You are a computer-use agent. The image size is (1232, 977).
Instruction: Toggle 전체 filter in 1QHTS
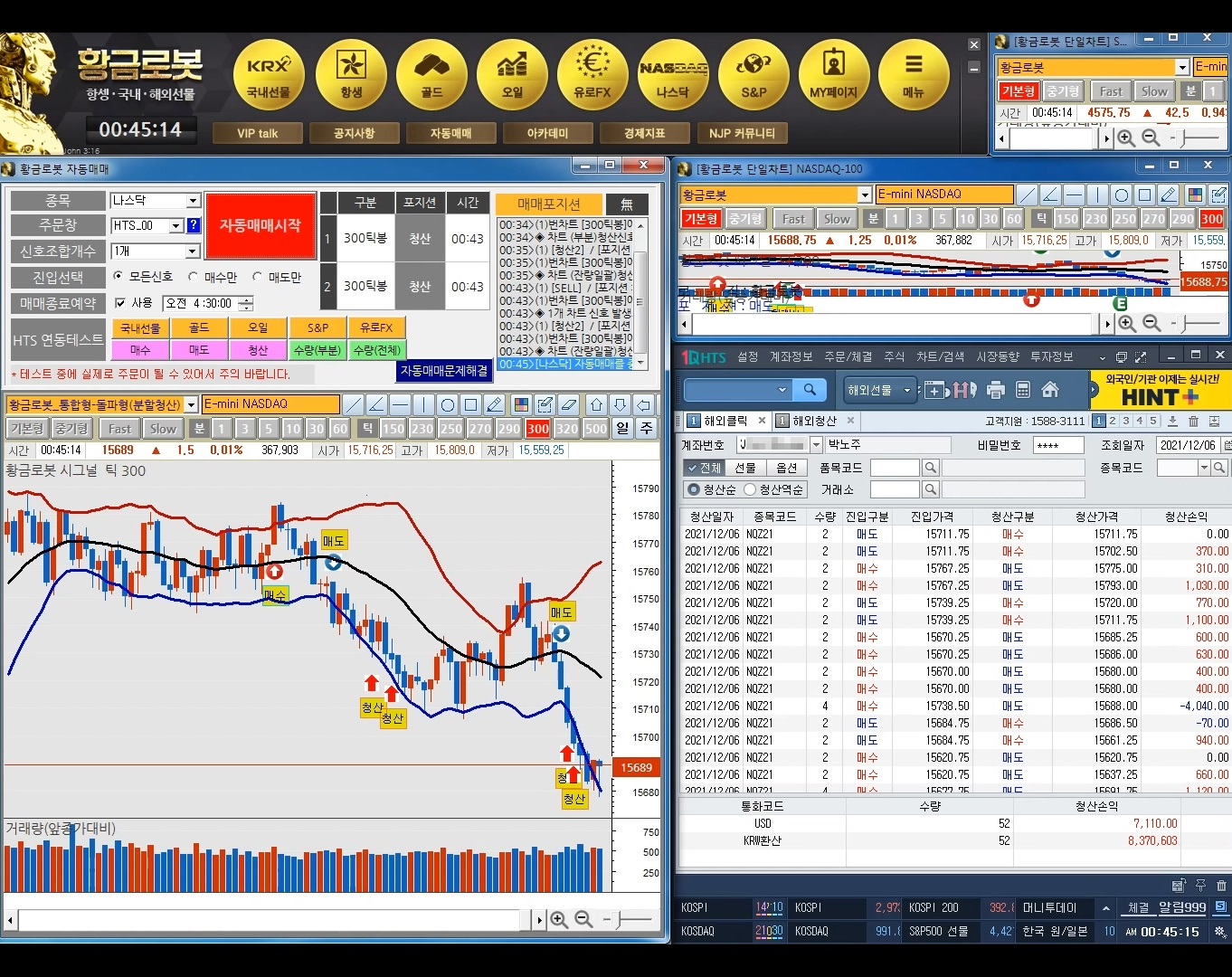(x=704, y=468)
